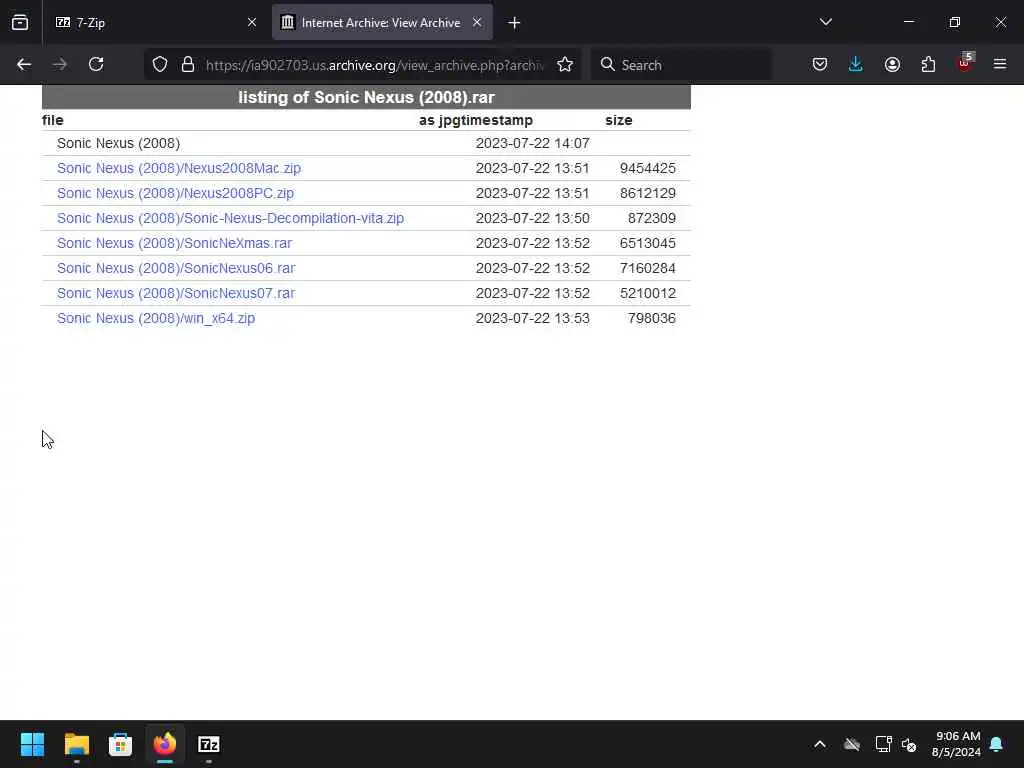The image size is (1024, 768).
Task: Open the notifications bell
Action: tap(997, 744)
